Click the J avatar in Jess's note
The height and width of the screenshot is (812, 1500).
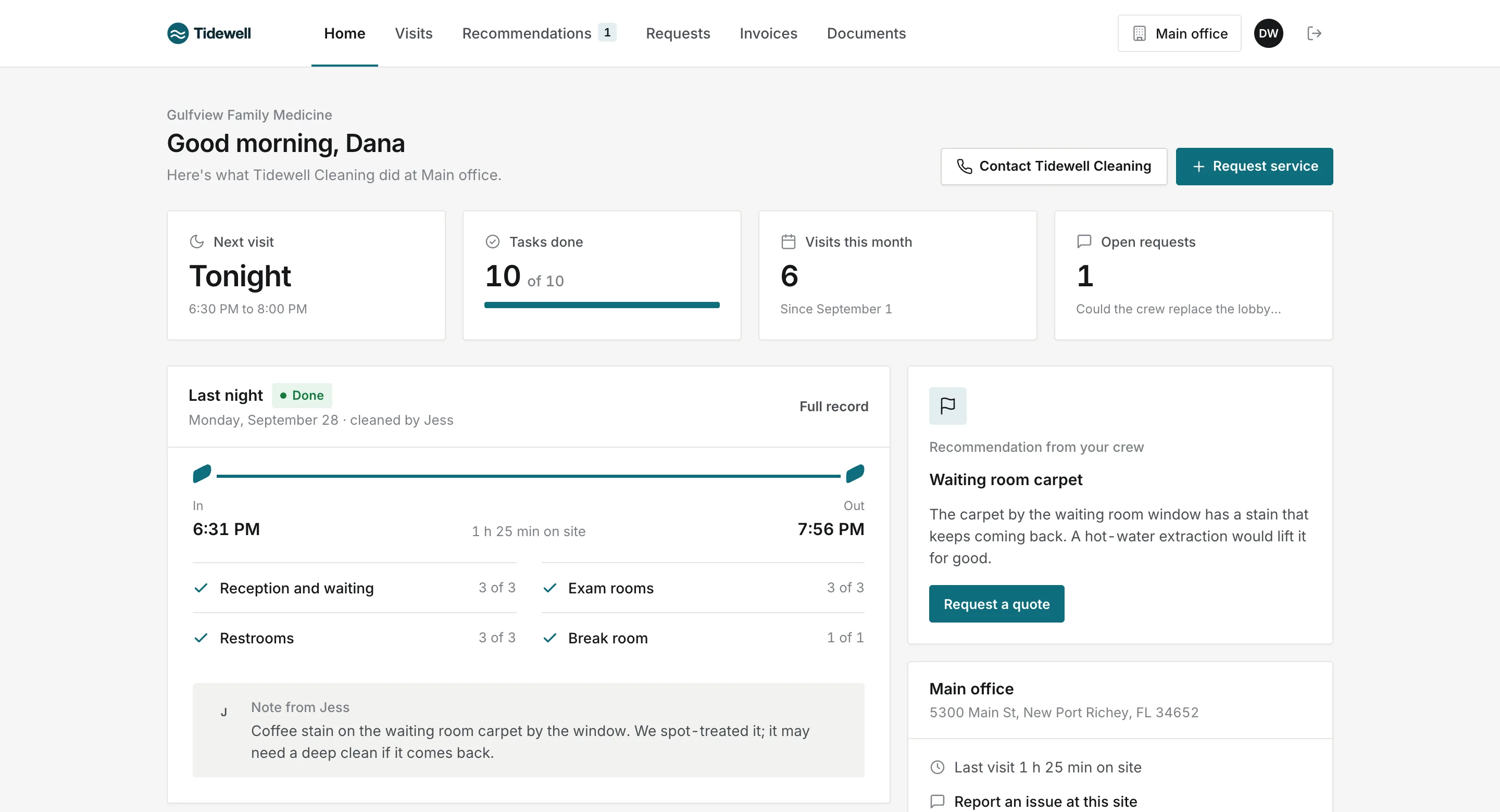(x=223, y=712)
